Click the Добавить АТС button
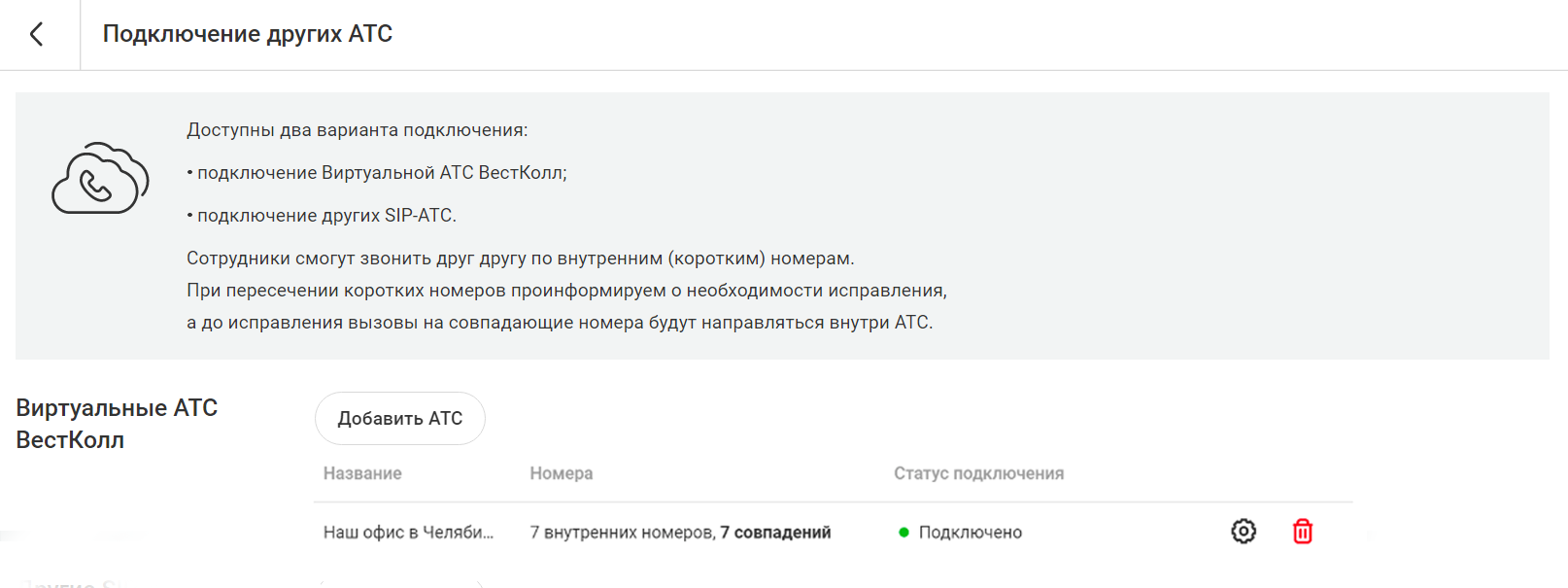1568x588 pixels. pos(400,419)
